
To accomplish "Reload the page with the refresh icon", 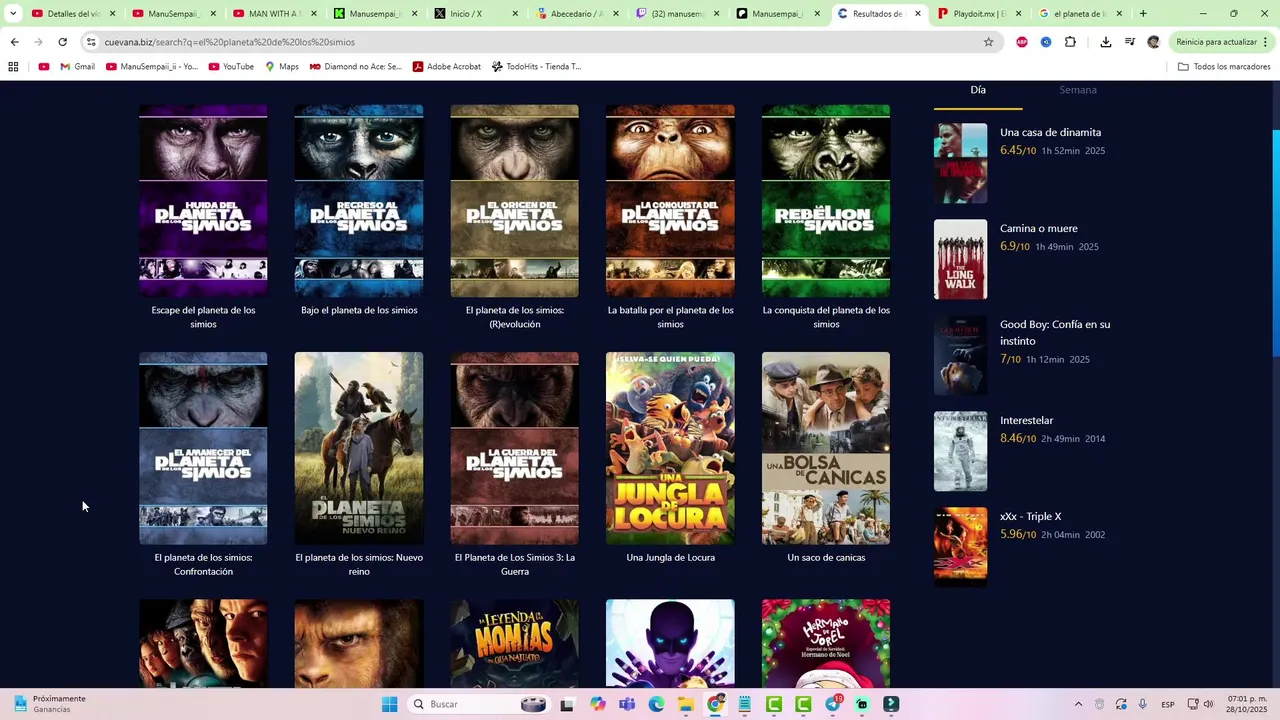I will coord(62,42).
